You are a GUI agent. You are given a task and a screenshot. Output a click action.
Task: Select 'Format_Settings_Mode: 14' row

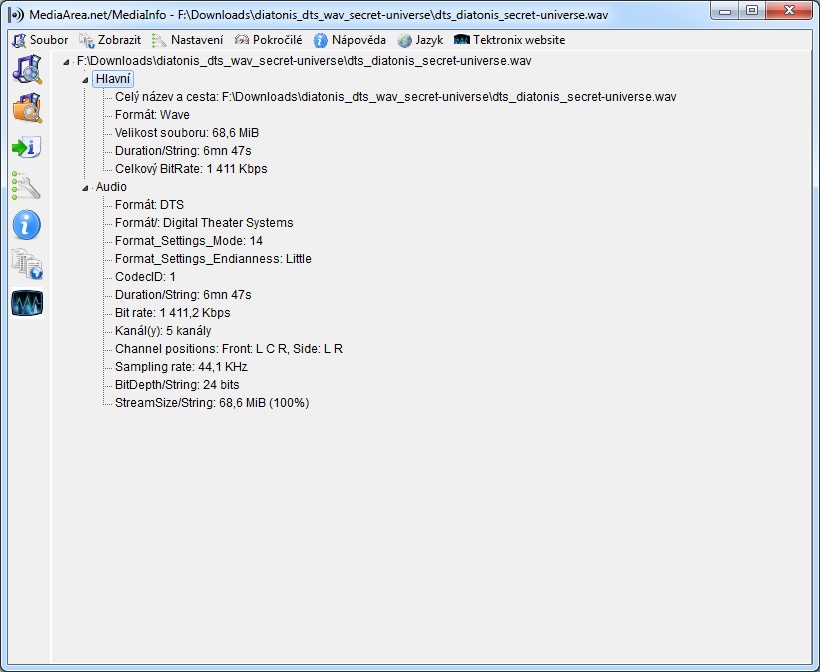(189, 241)
